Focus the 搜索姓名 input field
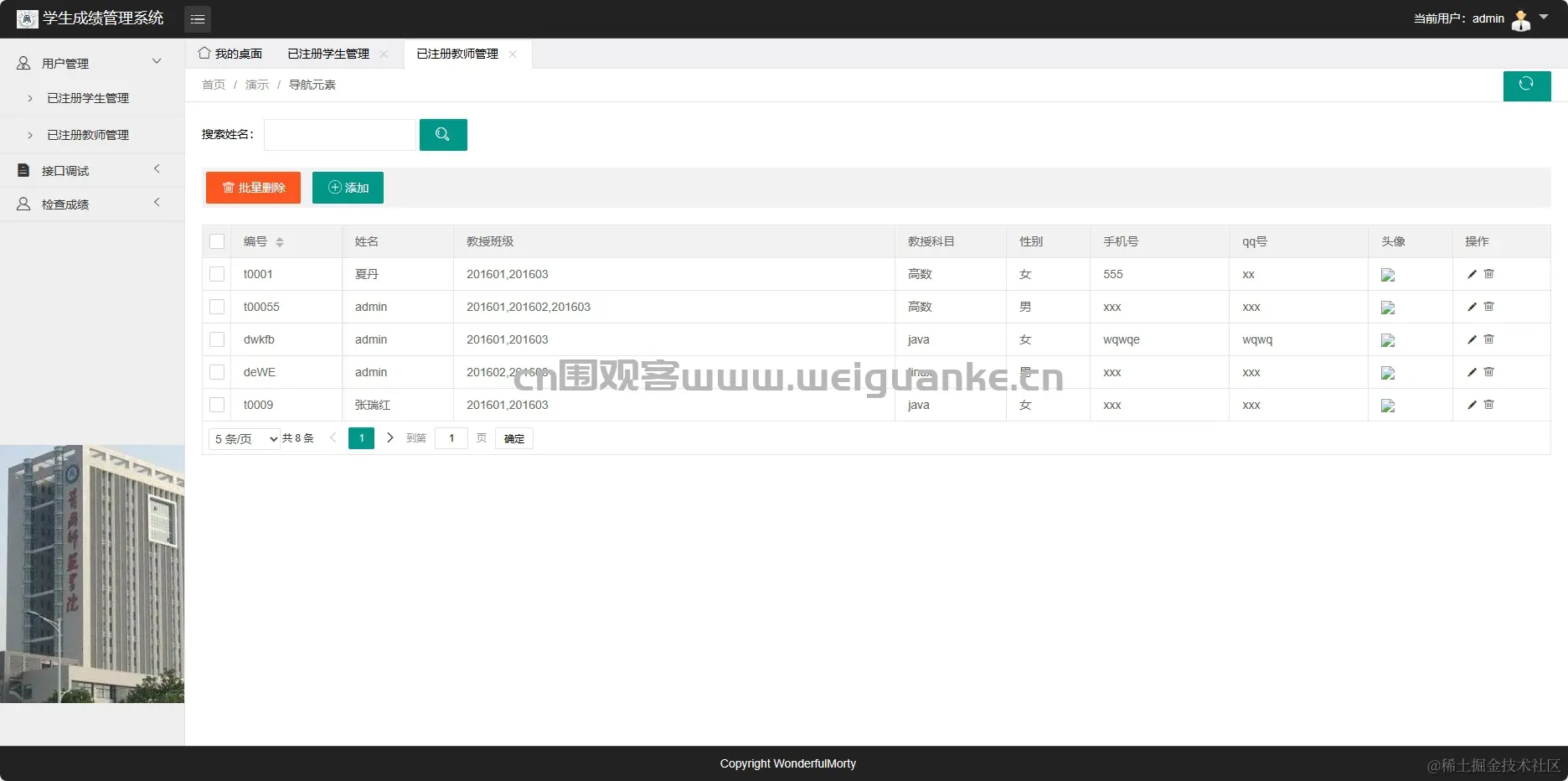Viewport: 1568px width, 781px height. point(339,135)
